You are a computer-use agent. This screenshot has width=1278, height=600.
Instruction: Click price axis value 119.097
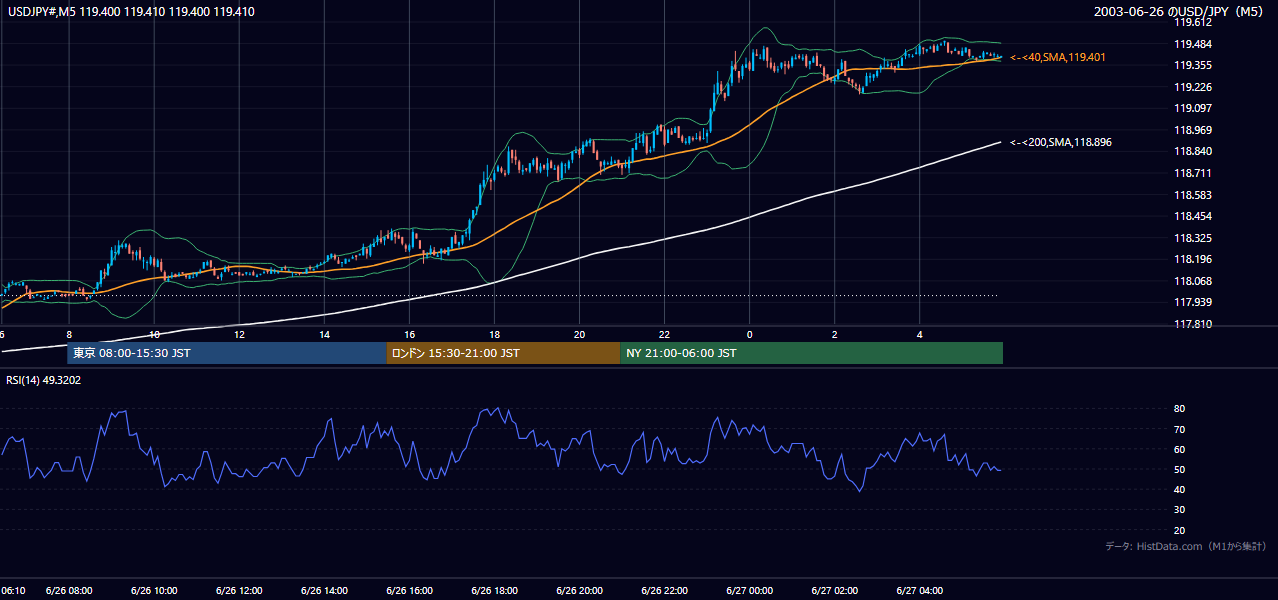[x=1194, y=109]
